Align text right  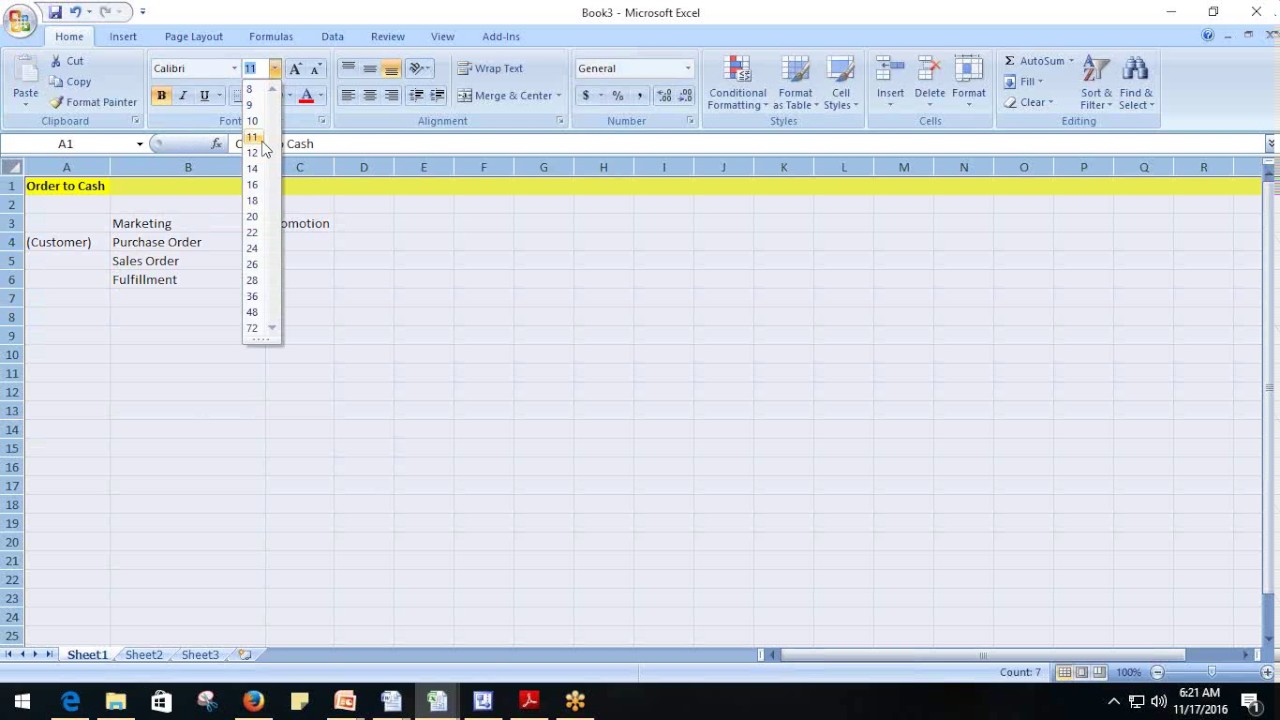tap(391, 95)
